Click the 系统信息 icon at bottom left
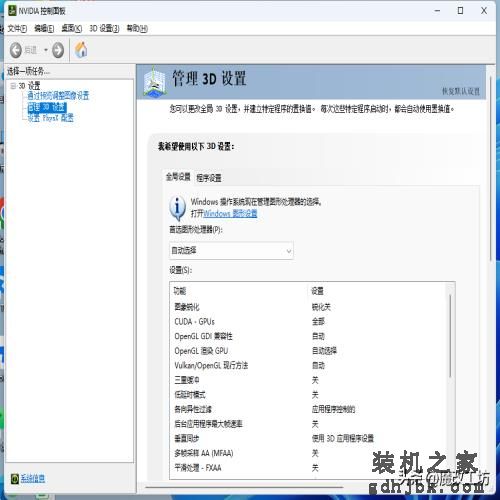500x500 pixels. (14, 479)
